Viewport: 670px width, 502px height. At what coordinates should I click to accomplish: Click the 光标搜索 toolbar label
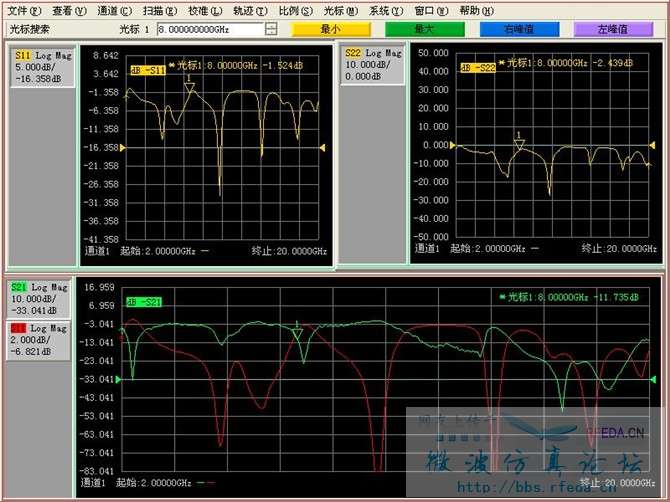29,29
